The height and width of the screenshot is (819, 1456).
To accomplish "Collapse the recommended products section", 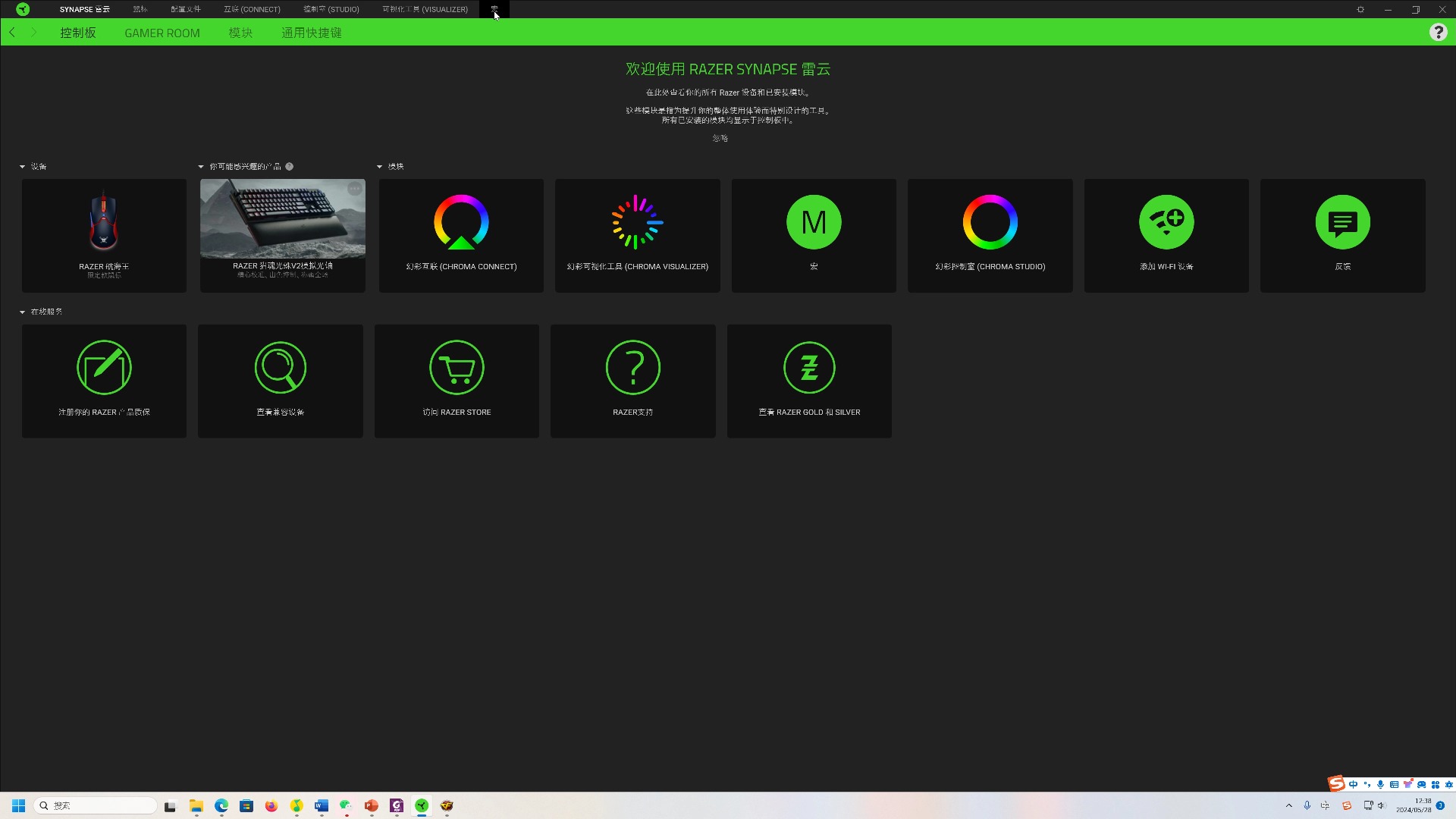I will [201, 166].
